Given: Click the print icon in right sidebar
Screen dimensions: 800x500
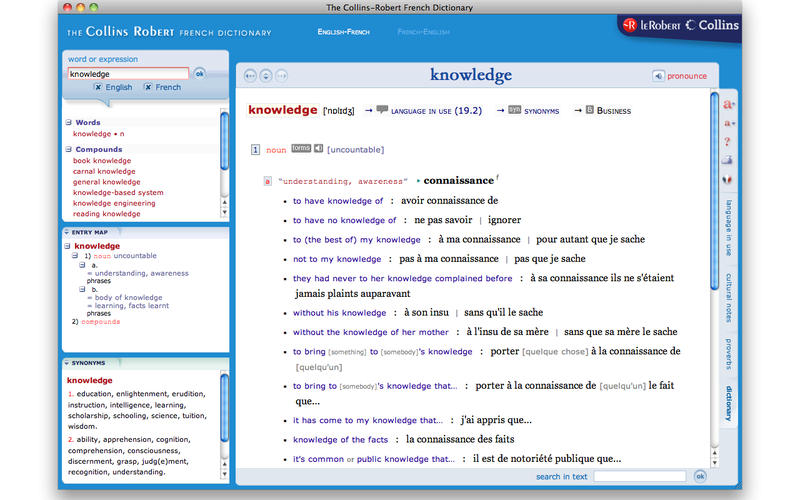Looking at the screenshot, I should (x=728, y=160).
